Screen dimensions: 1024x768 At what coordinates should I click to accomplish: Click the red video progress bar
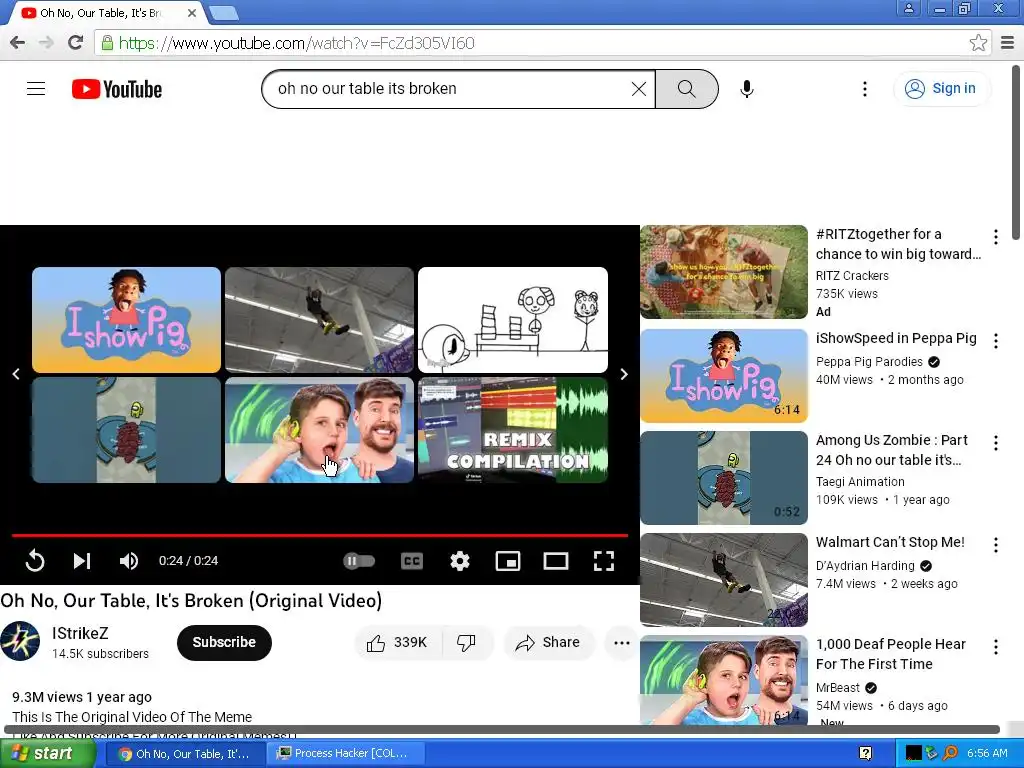(320, 536)
